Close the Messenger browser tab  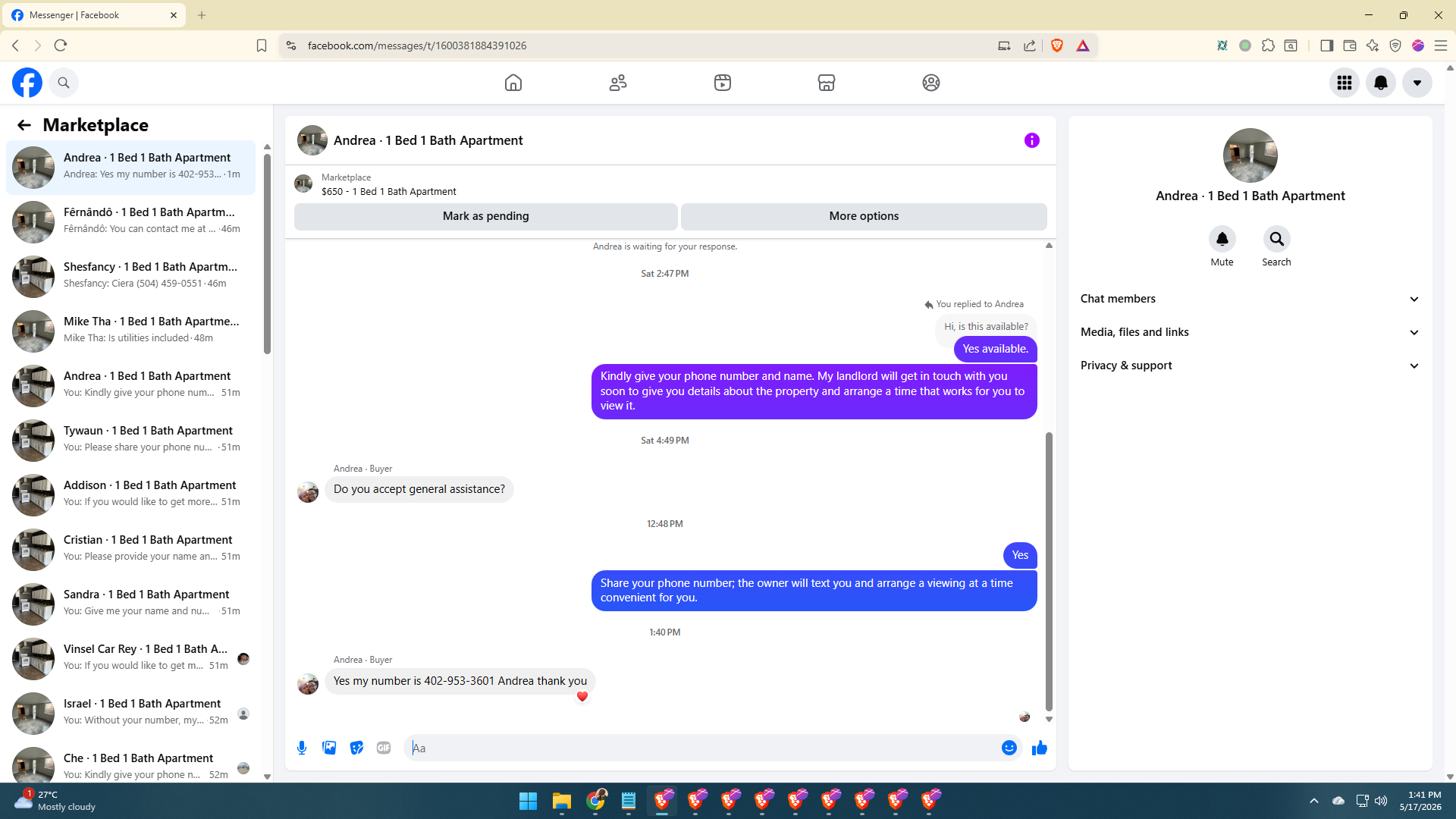click(x=174, y=15)
